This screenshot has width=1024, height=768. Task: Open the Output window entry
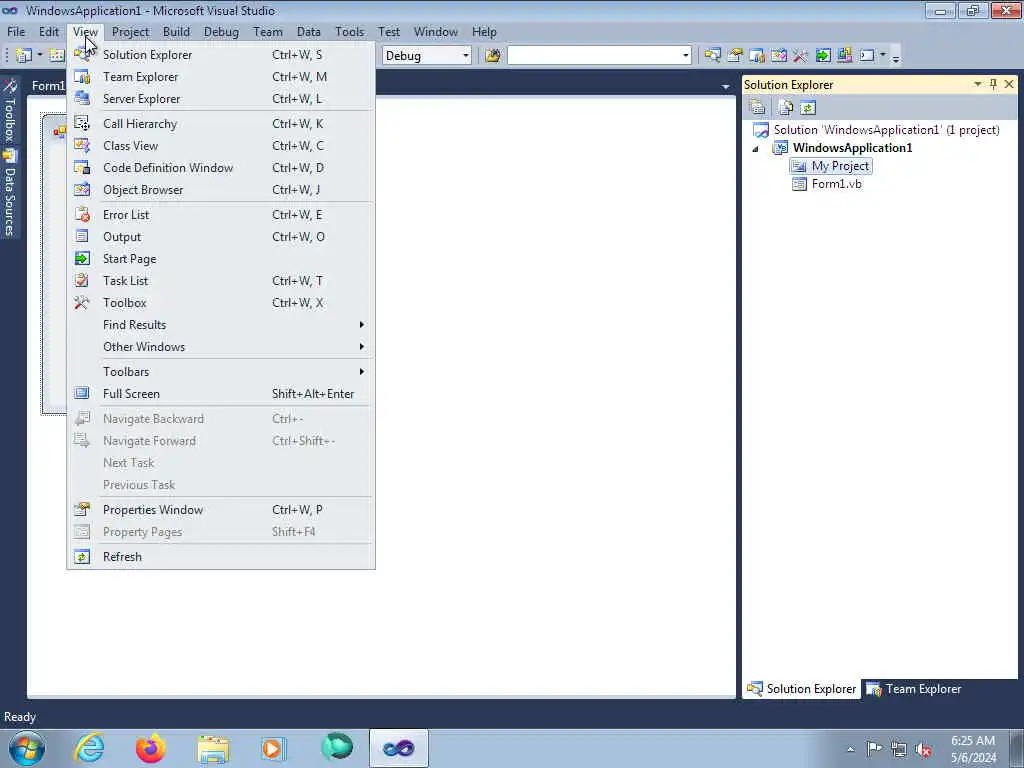(221, 237)
